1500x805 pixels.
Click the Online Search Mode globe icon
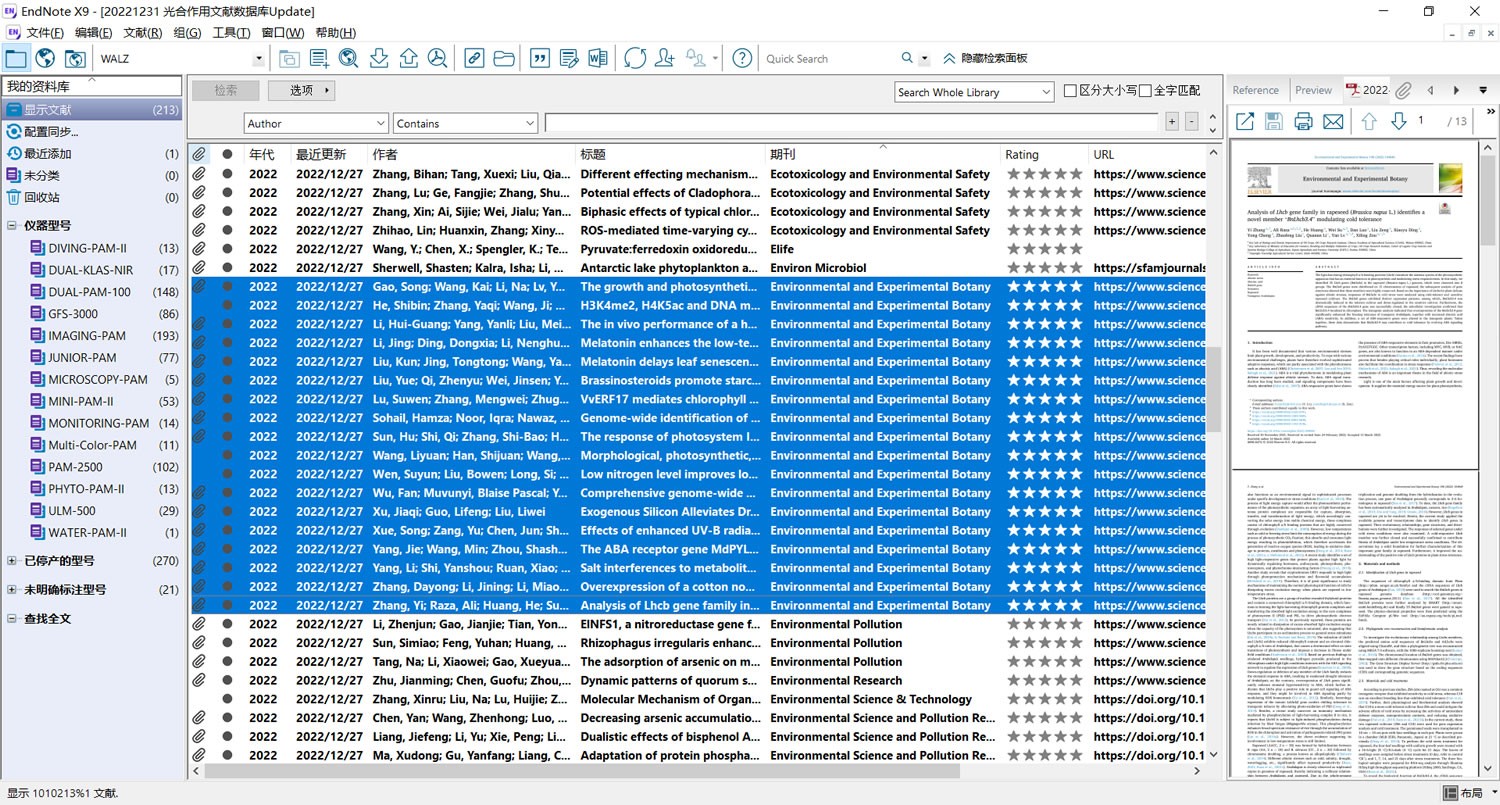pyautogui.click(x=45, y=58)
